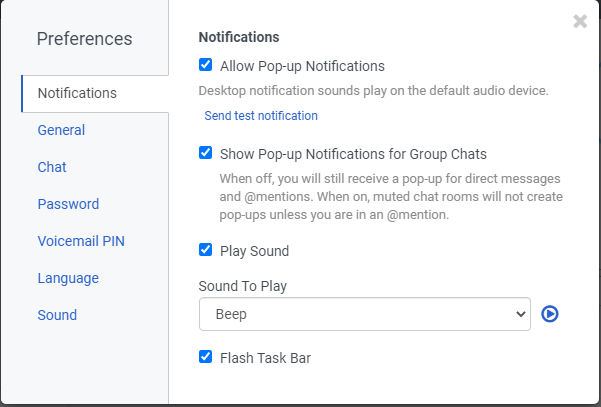This screenshot has width=601, height=407.
Task: Click the "Allow Pop-up Notifications" label text
Action: pyautogui.click(x=302, y=66)
